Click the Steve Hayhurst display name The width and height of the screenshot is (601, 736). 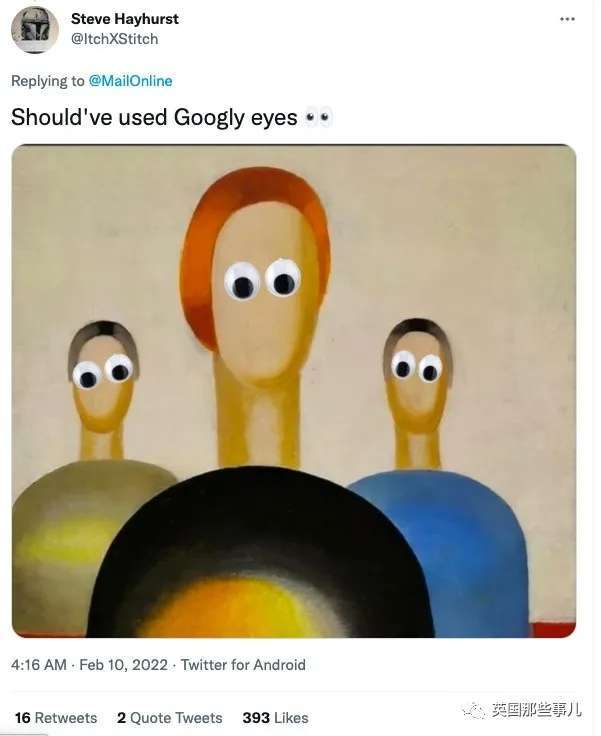click(x=125, y=19)
